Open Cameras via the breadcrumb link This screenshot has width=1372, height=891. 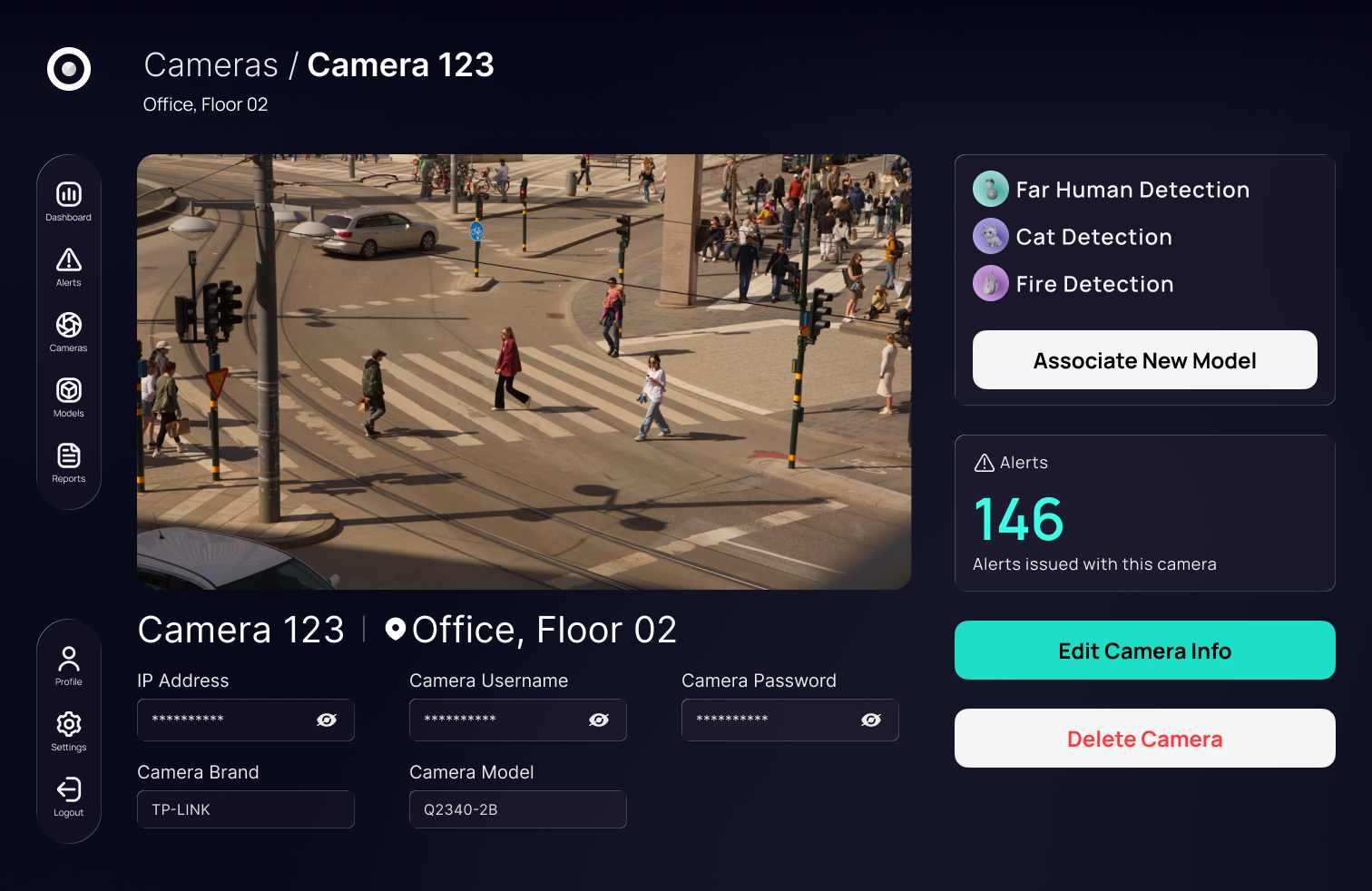(x=210, y=64)
